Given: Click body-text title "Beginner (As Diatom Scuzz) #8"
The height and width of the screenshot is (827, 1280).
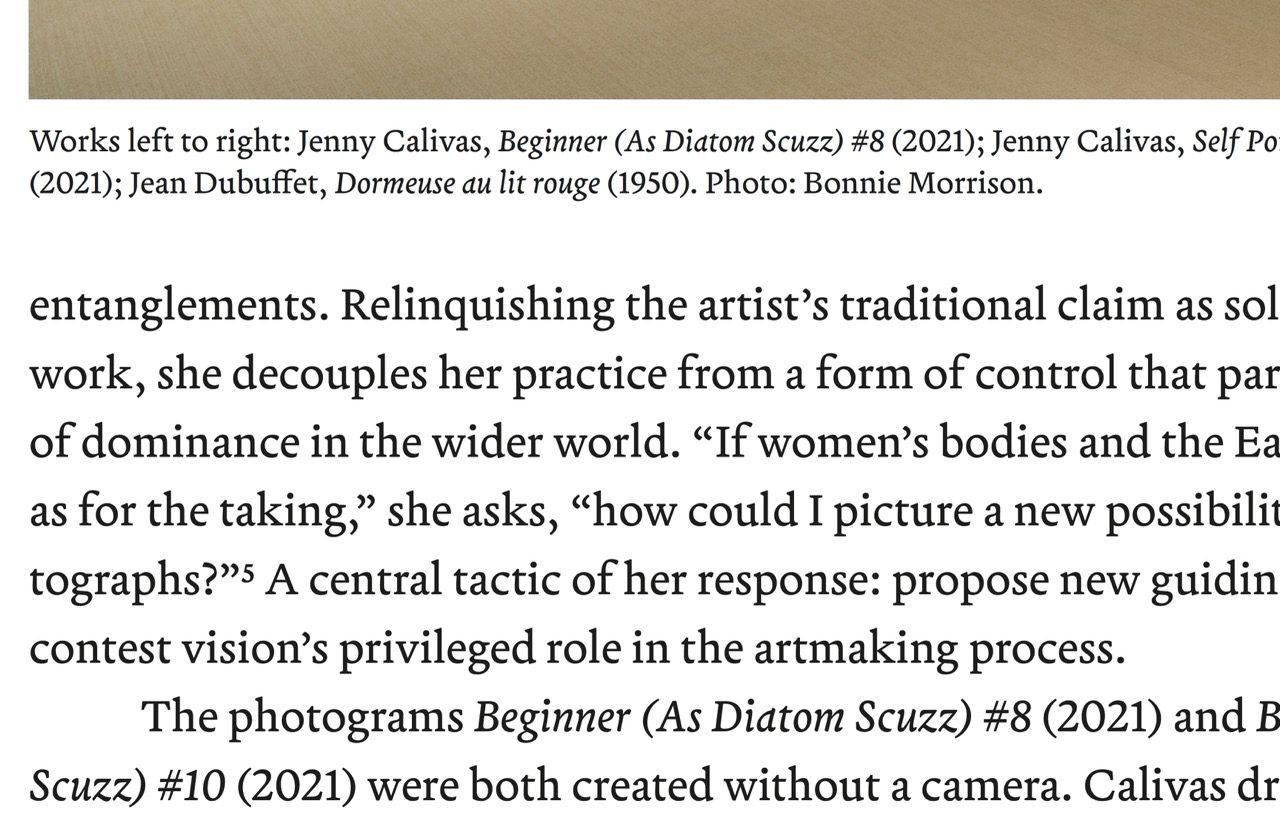Looking at the screenshot, I should tap(752, 719).
